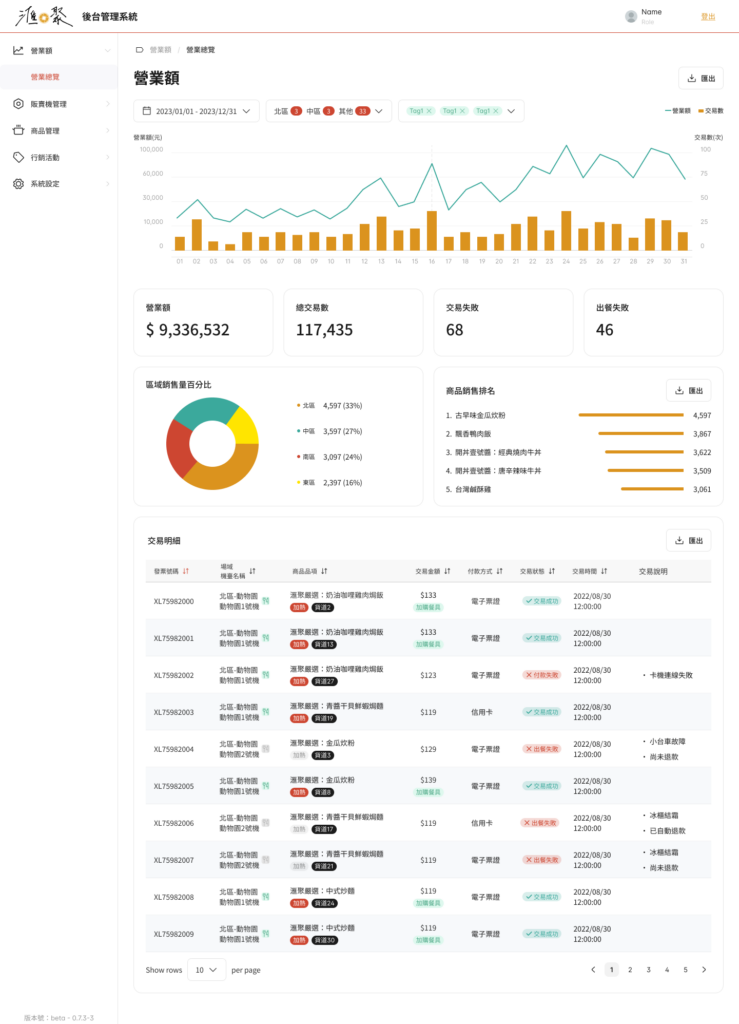Click the 登出 logout link

click(708, 17)
